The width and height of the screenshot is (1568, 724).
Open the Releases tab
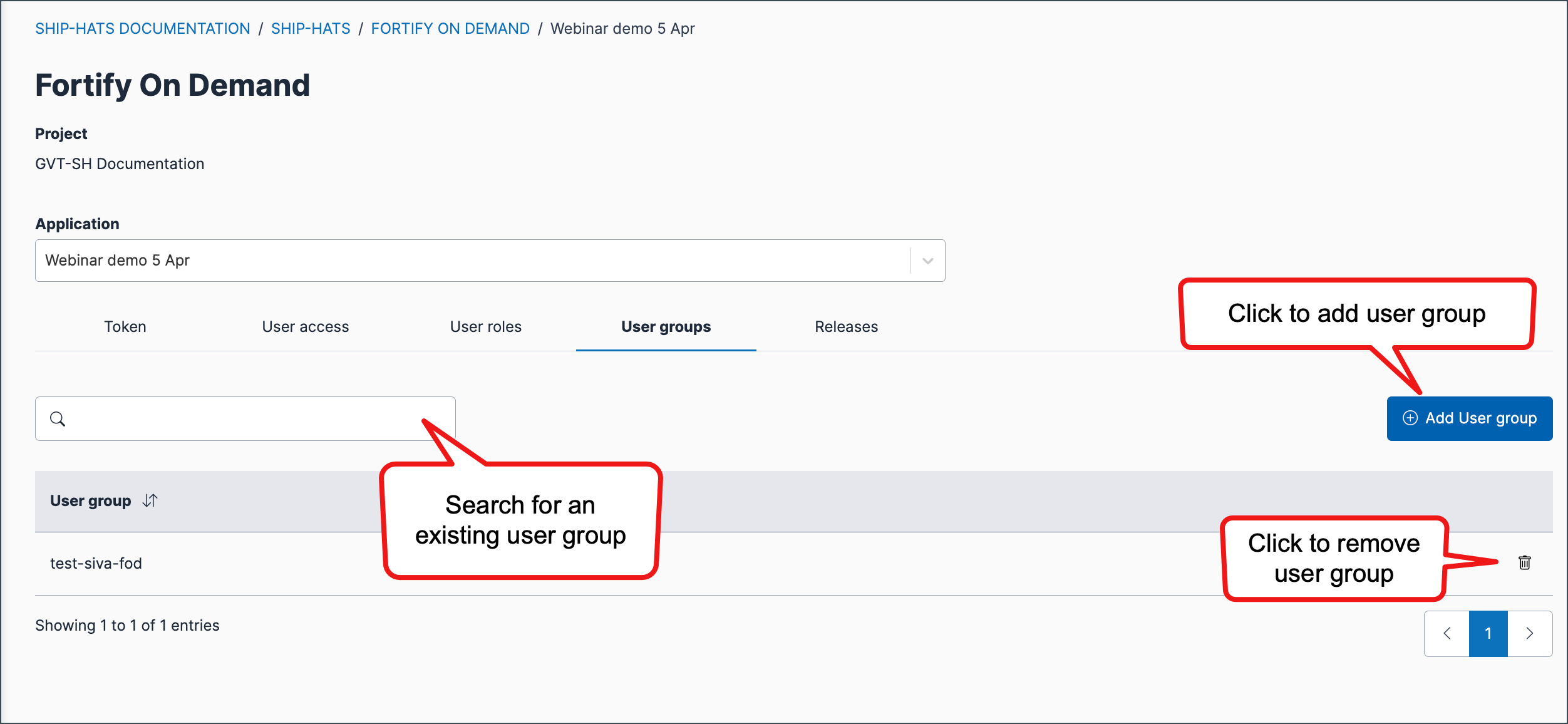pyautogui.click(x=847, y=326)
